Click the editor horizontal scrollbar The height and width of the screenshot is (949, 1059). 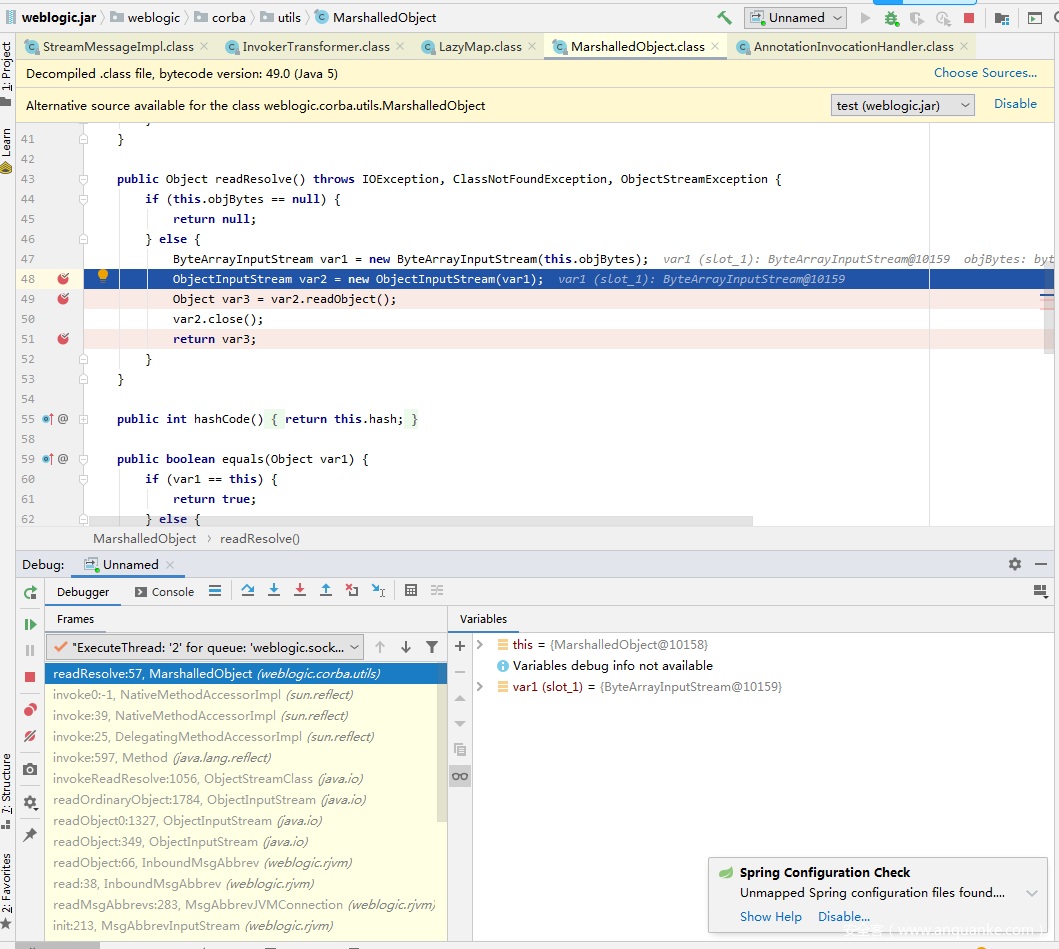coord(420,521)
